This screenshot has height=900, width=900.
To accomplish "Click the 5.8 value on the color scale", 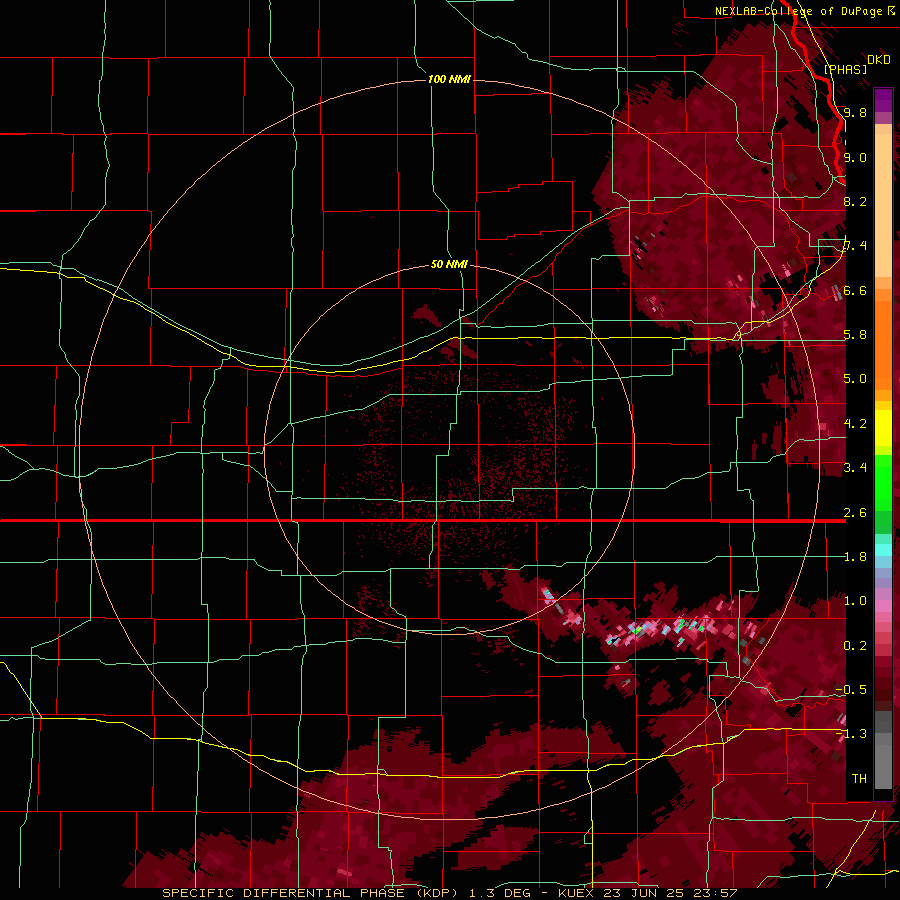I will pos(855,335).
